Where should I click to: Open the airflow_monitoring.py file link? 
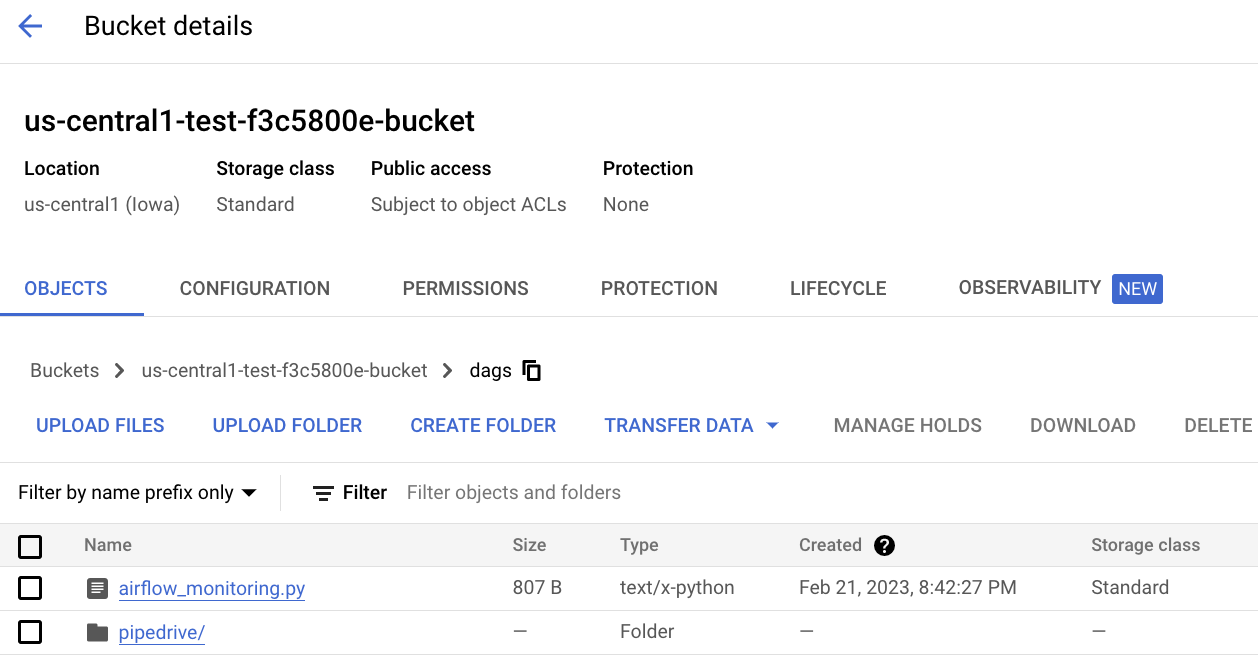211,588
